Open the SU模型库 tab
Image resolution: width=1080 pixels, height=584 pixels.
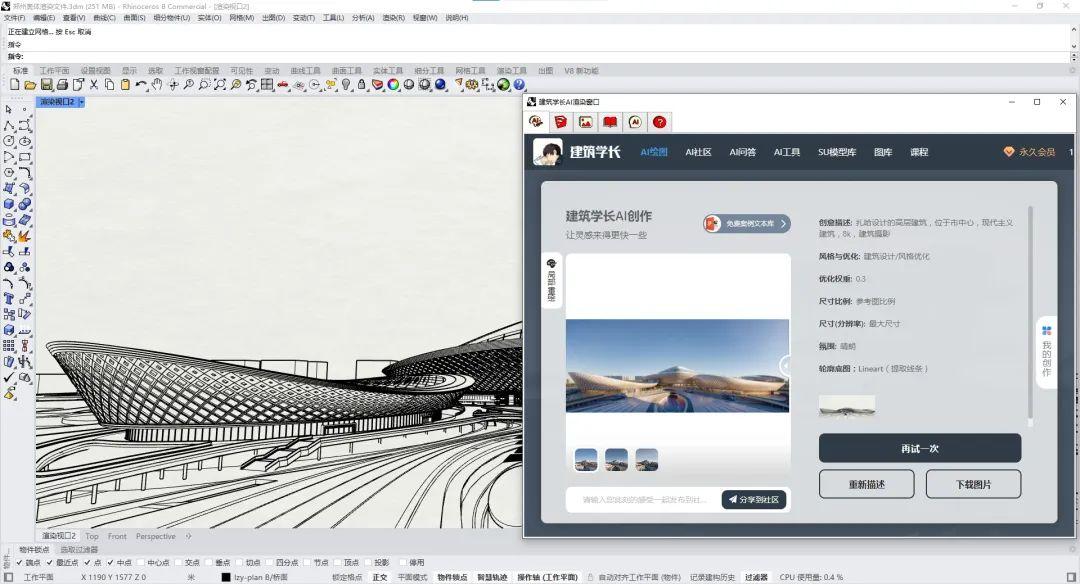(837, 152)
